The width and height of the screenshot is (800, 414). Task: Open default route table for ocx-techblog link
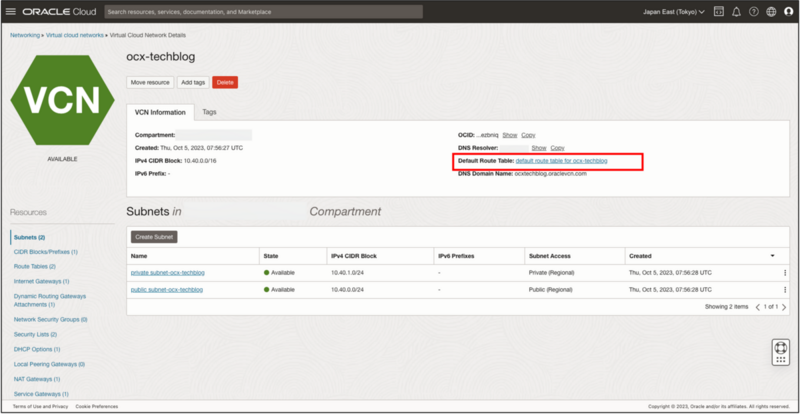click(x=561, y=161)
